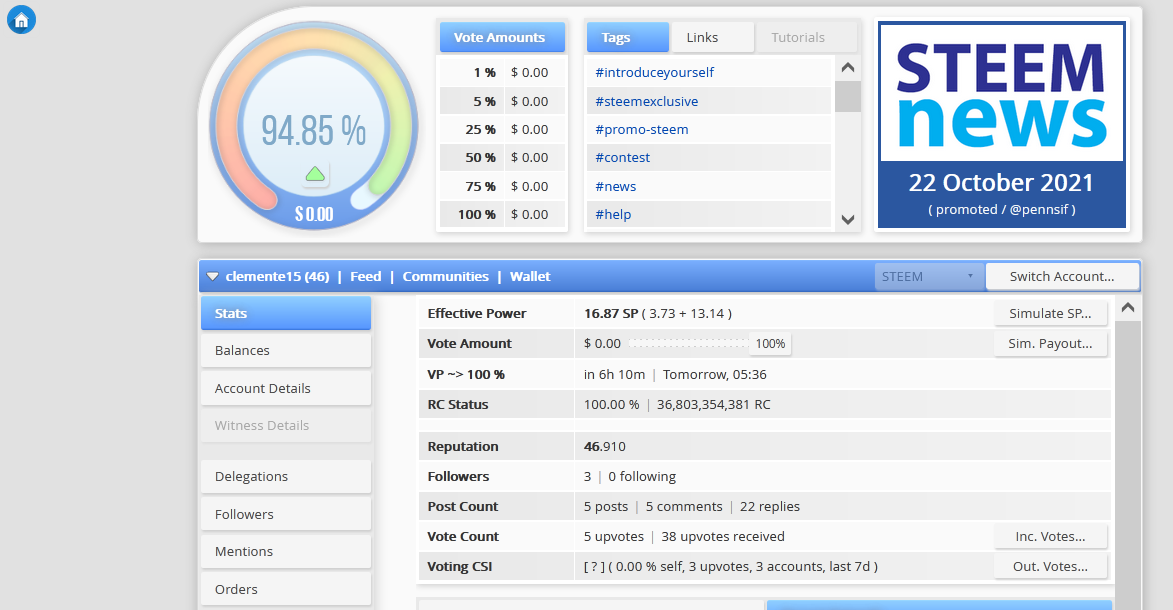Click the Reputation value 46.910
Viewport: 1173px width, 610px height.
coord(604,447)
